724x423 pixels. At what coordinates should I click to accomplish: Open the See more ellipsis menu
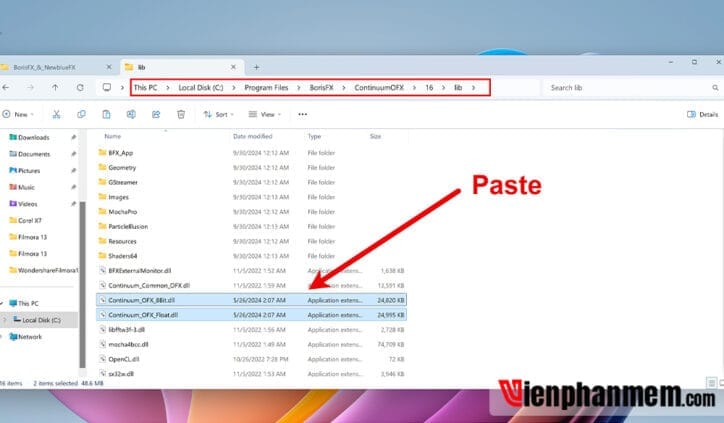[302, 114]
